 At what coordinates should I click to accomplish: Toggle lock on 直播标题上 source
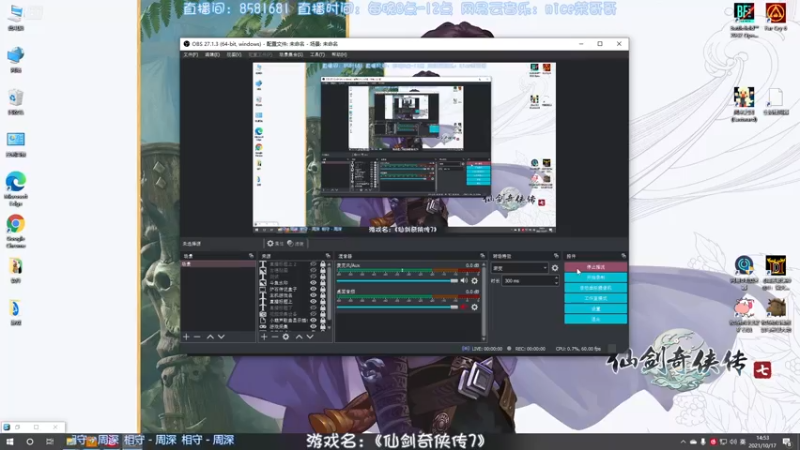(x=322, y=302)
